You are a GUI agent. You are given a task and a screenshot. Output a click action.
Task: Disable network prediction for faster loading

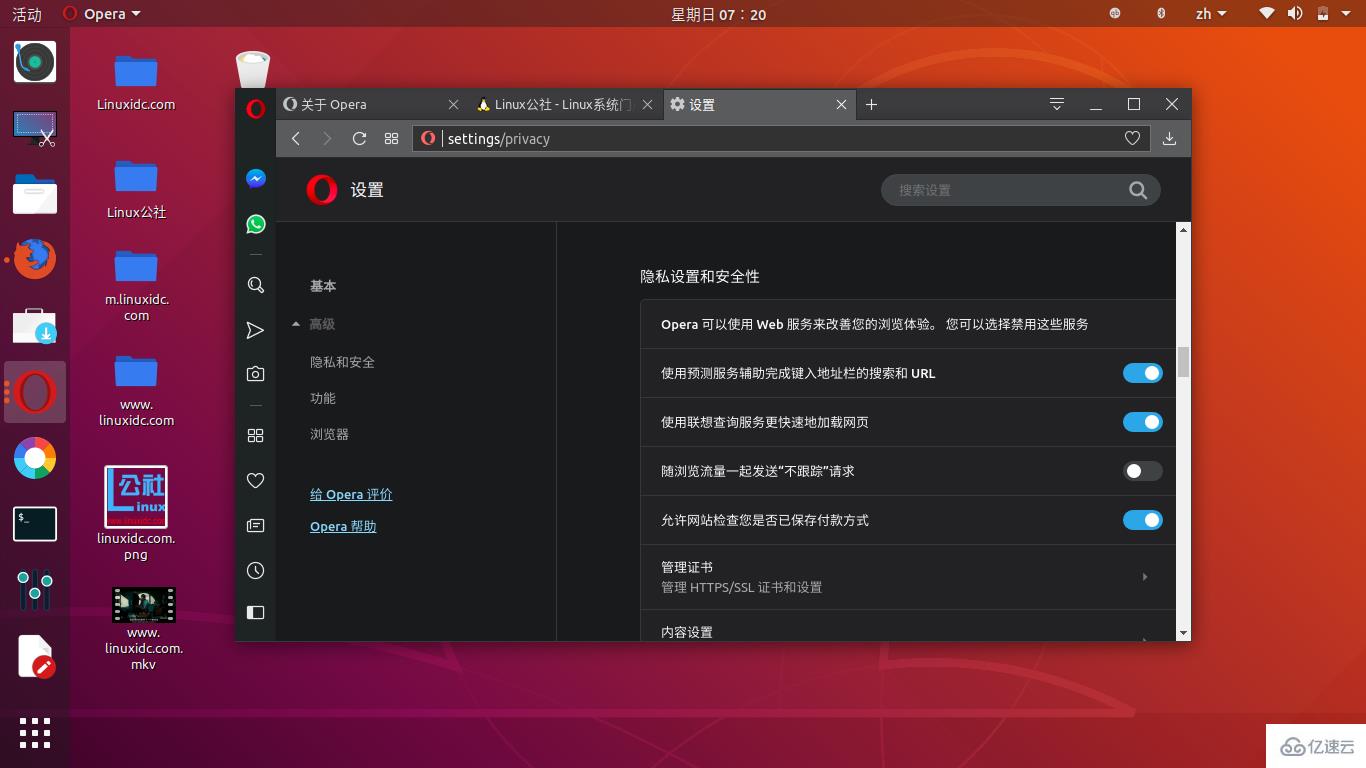(x=1143, y=422)
